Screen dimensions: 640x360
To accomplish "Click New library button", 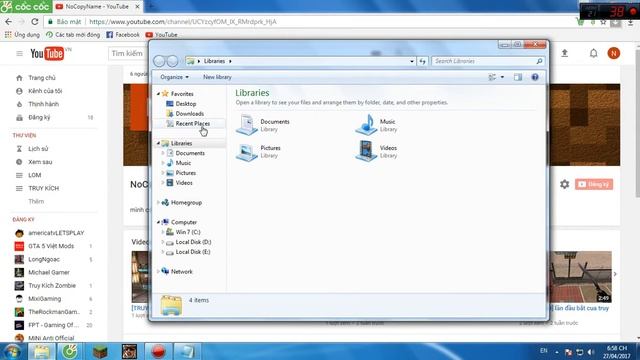I will click(217, 77).
